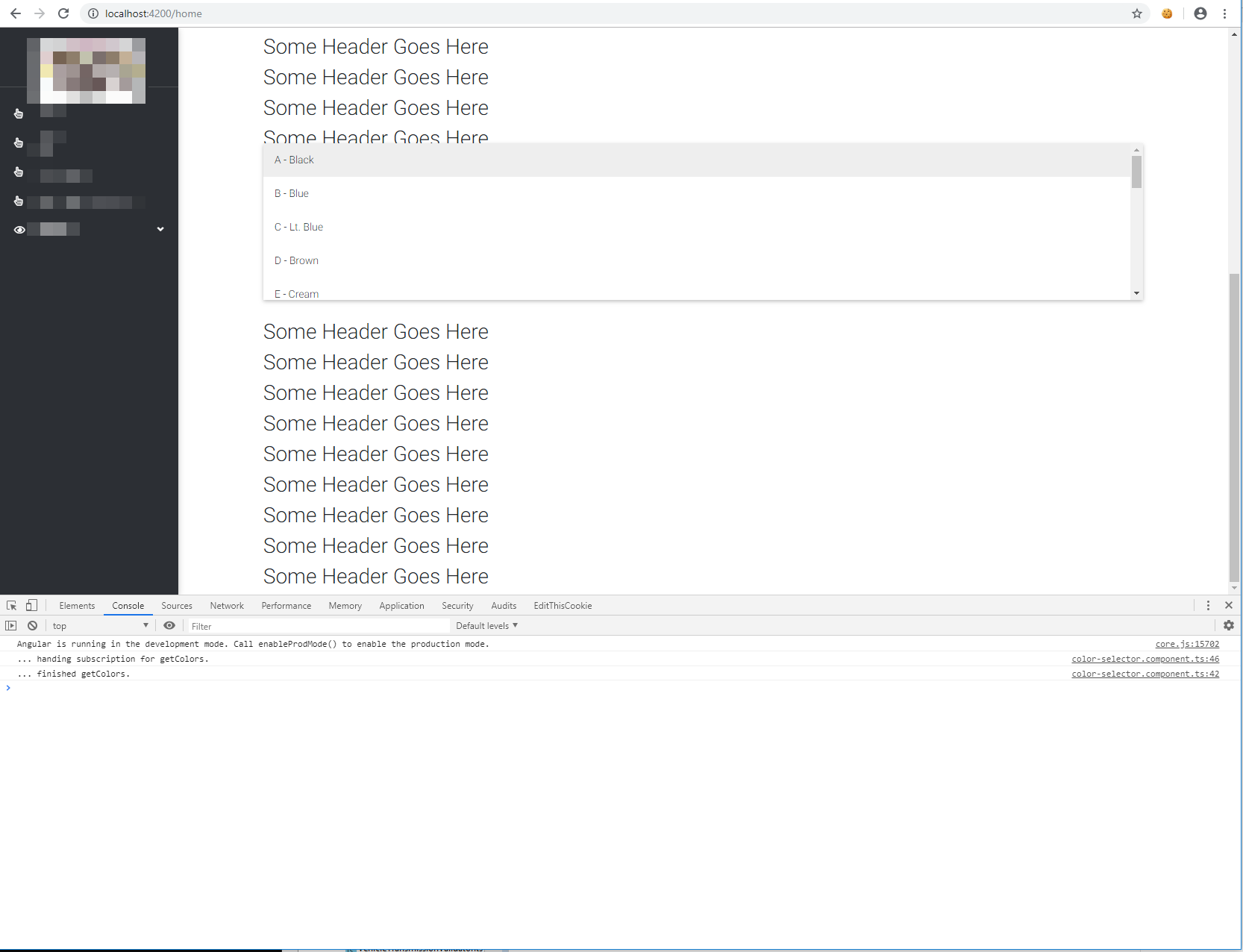Click the dropdown list scroll-up arrow
This screenshot has height=952, width=1243.
click(1137, 150)
